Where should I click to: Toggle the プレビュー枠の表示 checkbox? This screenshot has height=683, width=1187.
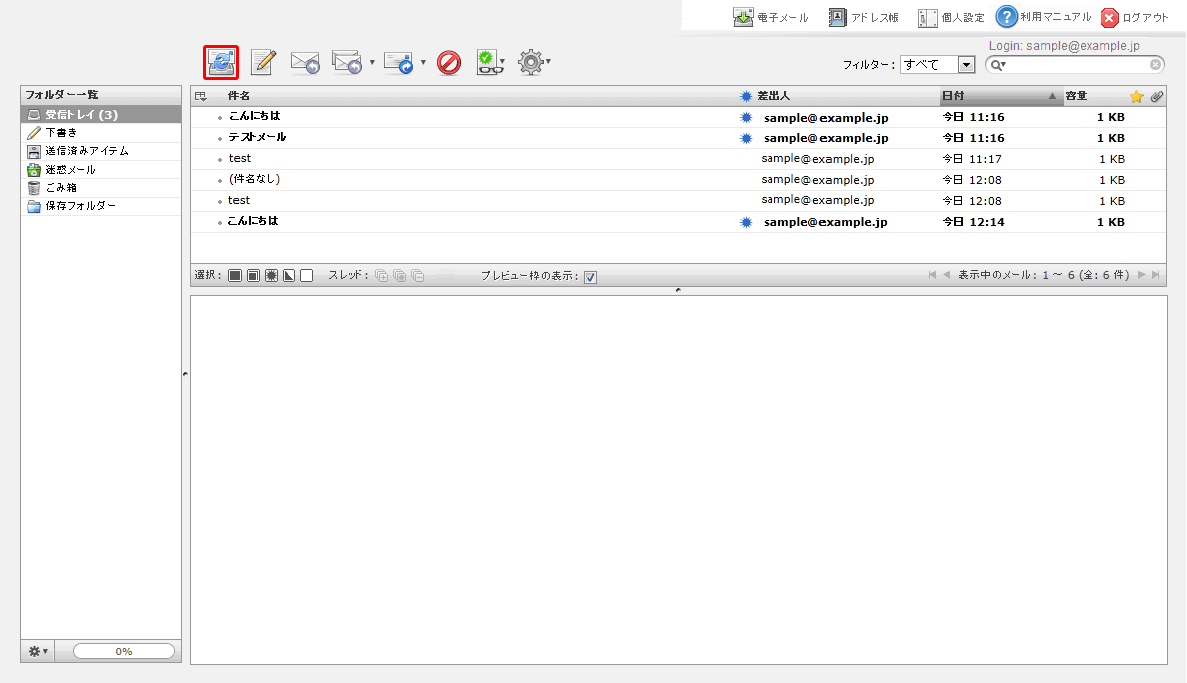point(590,277)
